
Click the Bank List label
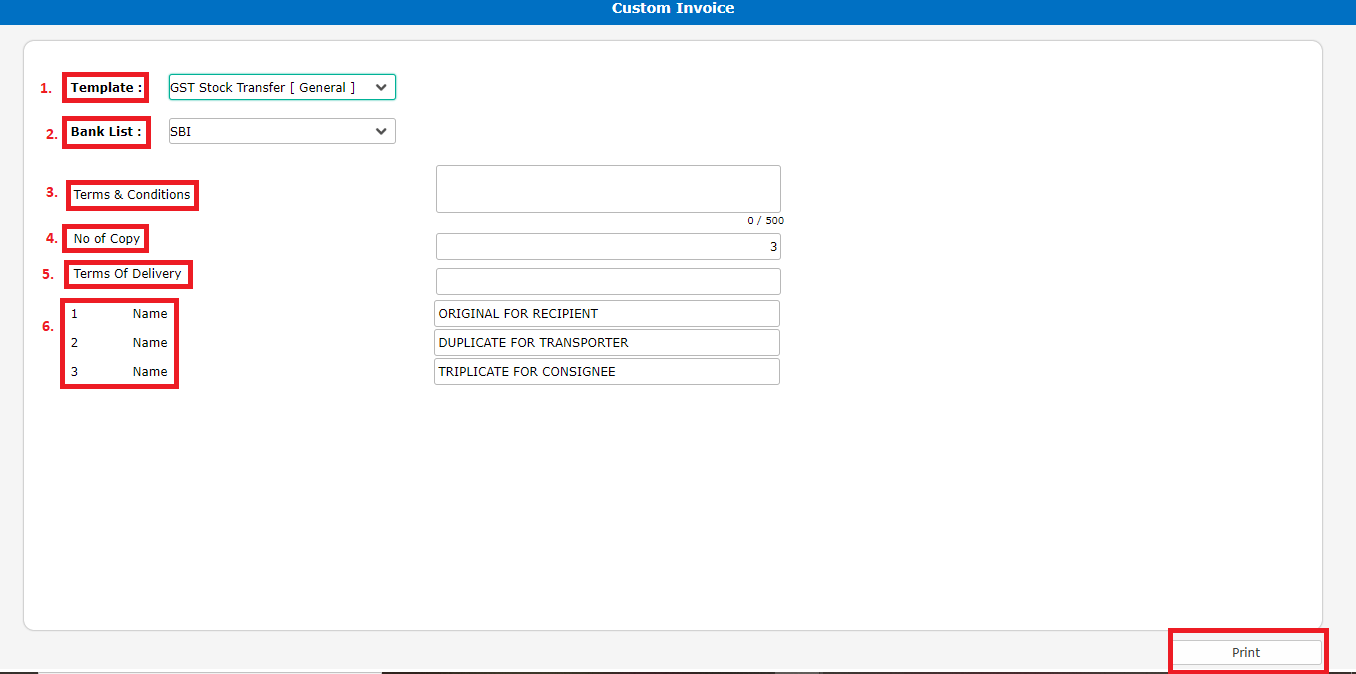[x=106, y=132]
